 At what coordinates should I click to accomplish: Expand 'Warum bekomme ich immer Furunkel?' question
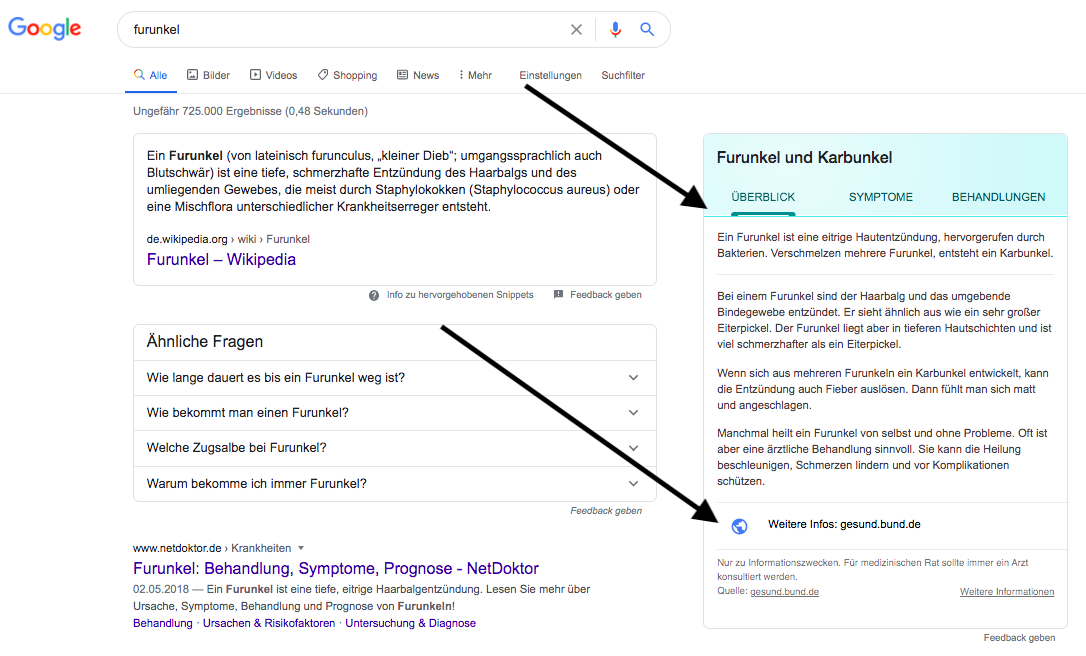coord(395,484)
